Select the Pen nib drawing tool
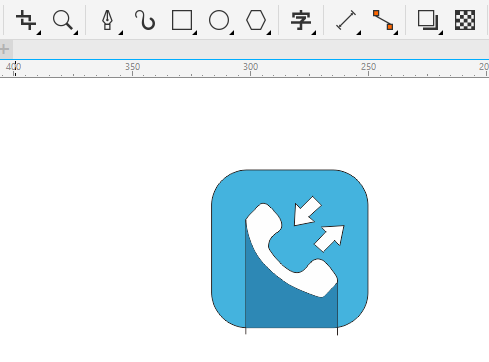The height and width of the screenshot is (362, 489). (107, 20)
